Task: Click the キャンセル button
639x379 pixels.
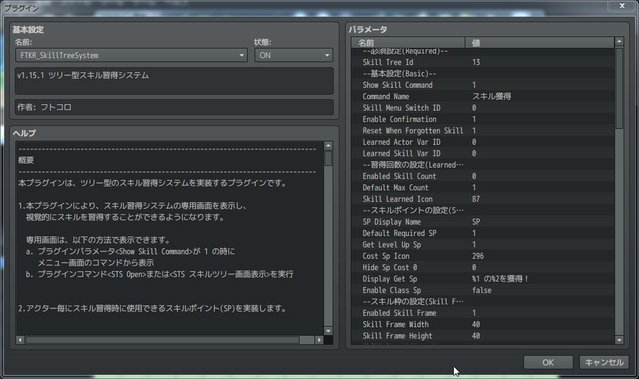Action: click(604, 362)
